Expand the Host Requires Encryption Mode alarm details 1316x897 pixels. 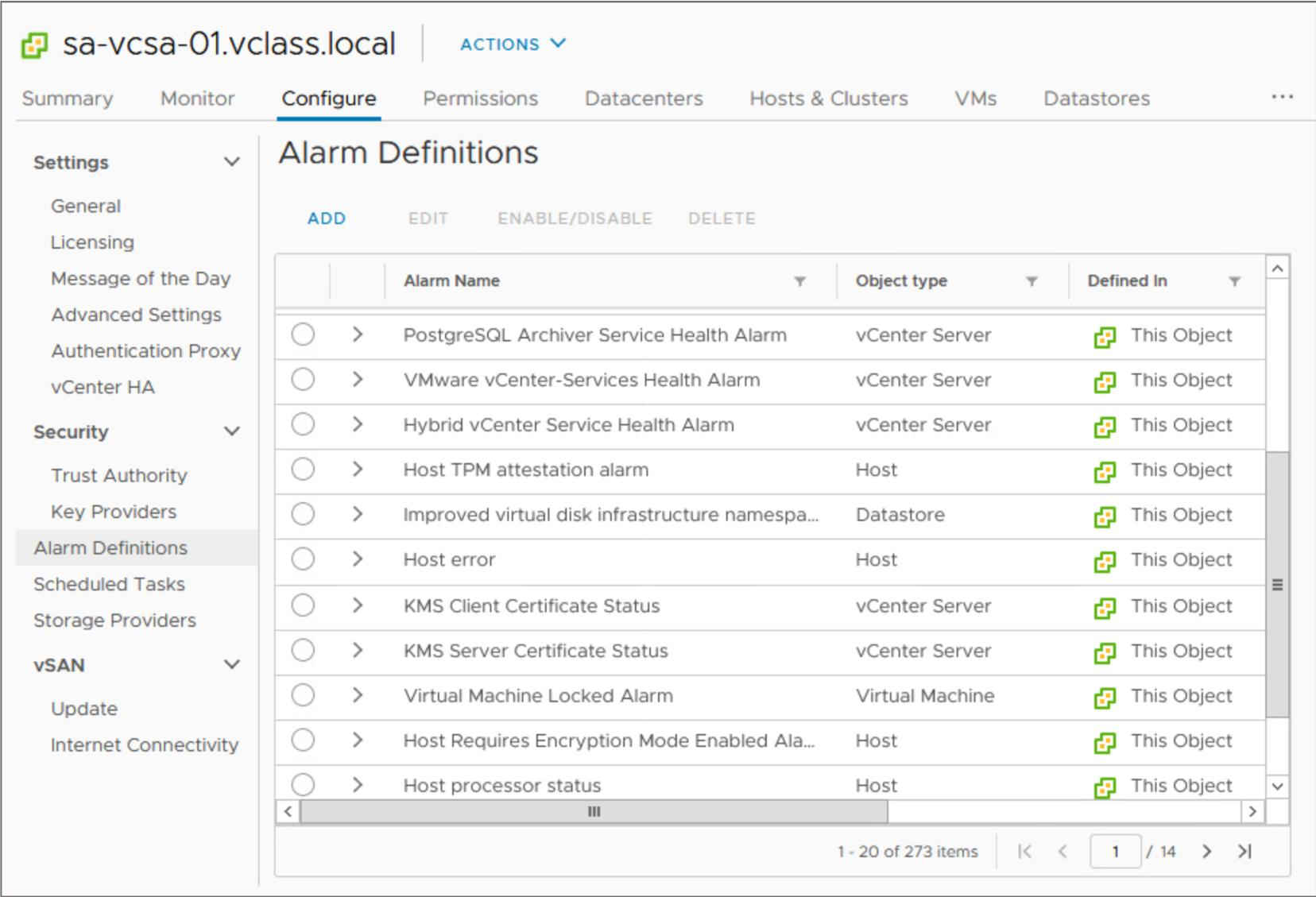click(x=358, y=740)
